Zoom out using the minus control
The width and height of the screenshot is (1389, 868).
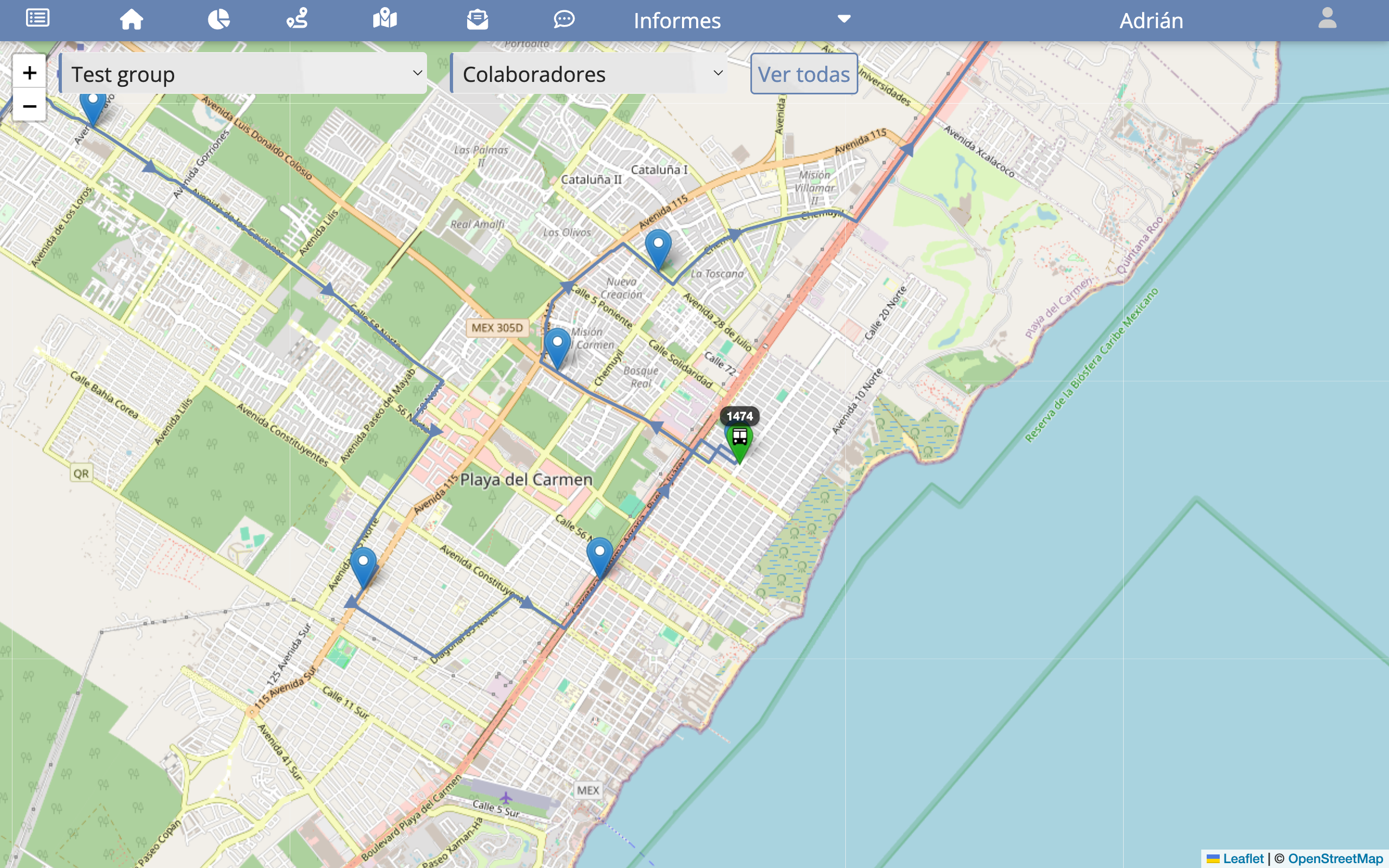29,105
